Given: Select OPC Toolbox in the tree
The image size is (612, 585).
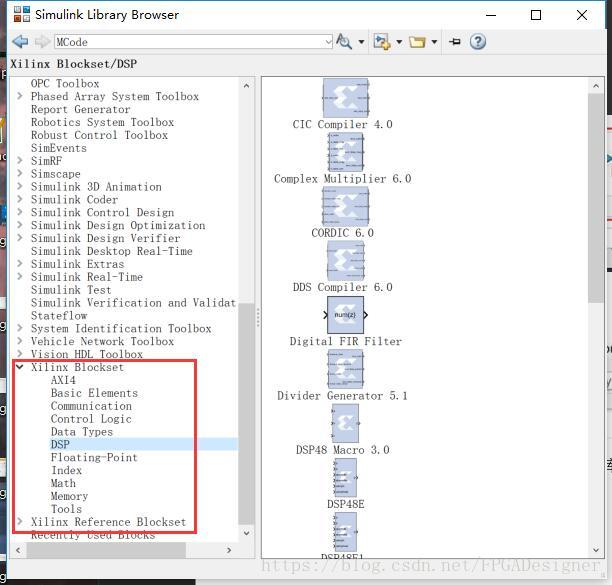Looking at the screenshot, I should 65,84.
